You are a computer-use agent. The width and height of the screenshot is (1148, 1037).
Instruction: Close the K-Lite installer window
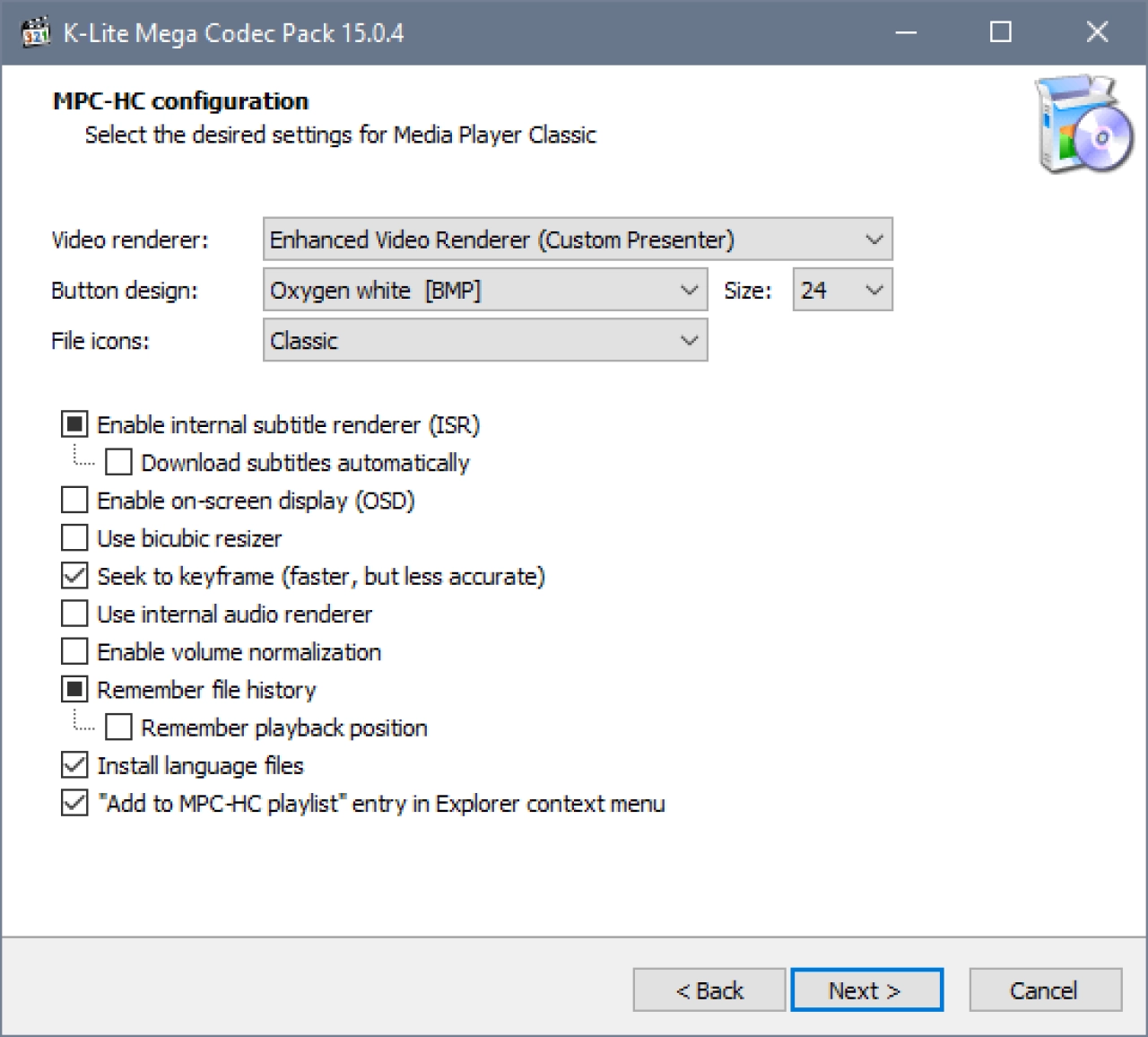[1097, 32]
